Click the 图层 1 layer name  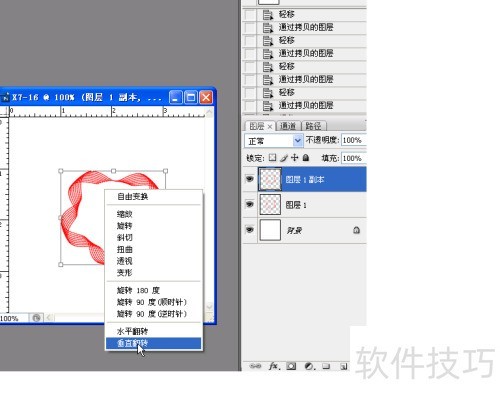pos(296,205)
